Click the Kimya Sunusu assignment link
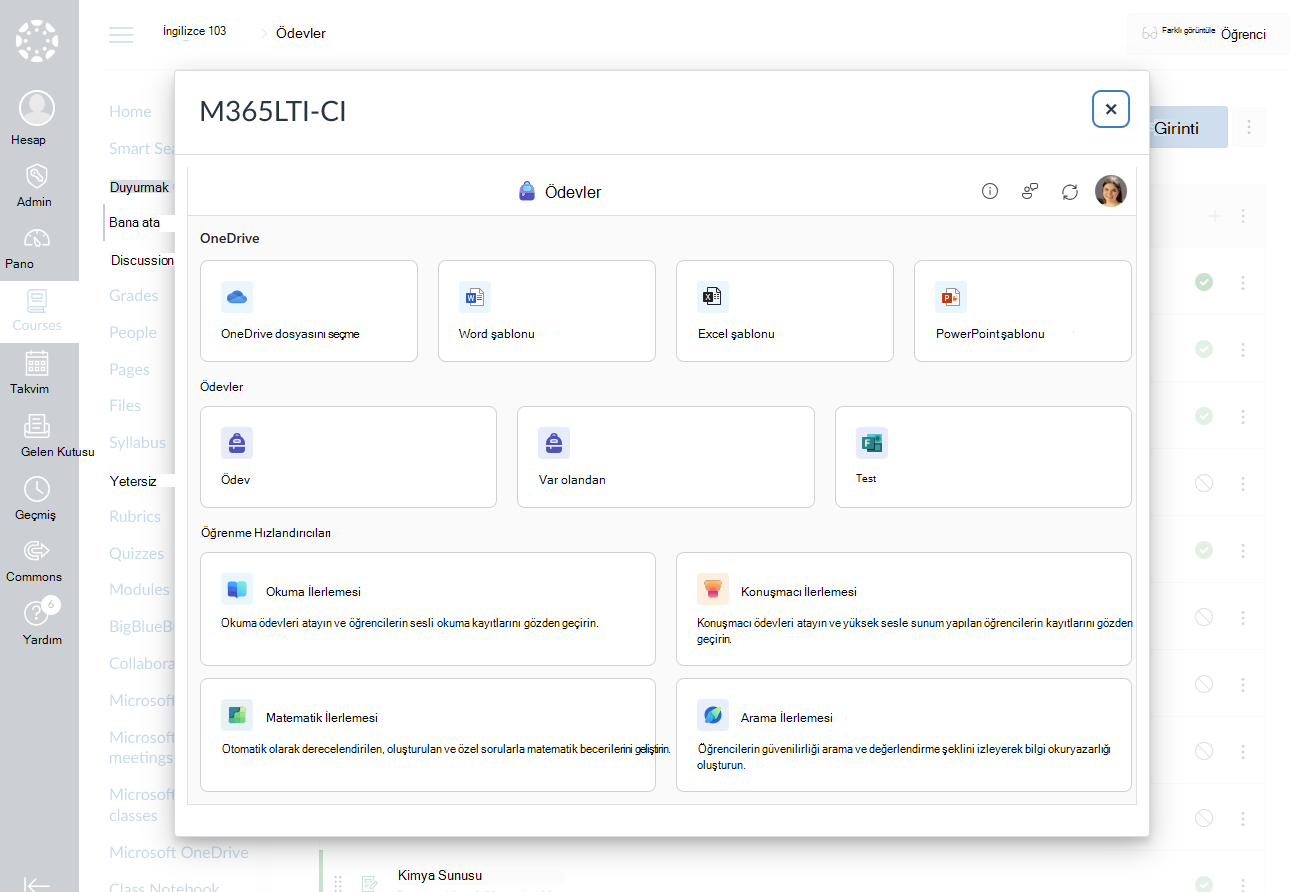Image resolution: width=1298 pixels, height=892 pixels. tap(440, 875)
